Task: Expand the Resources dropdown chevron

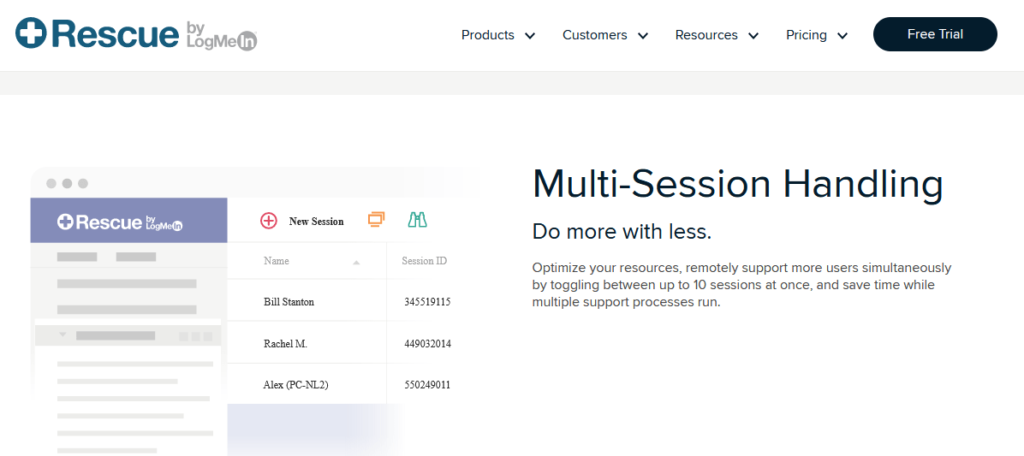Action: (x=753, y=36)
